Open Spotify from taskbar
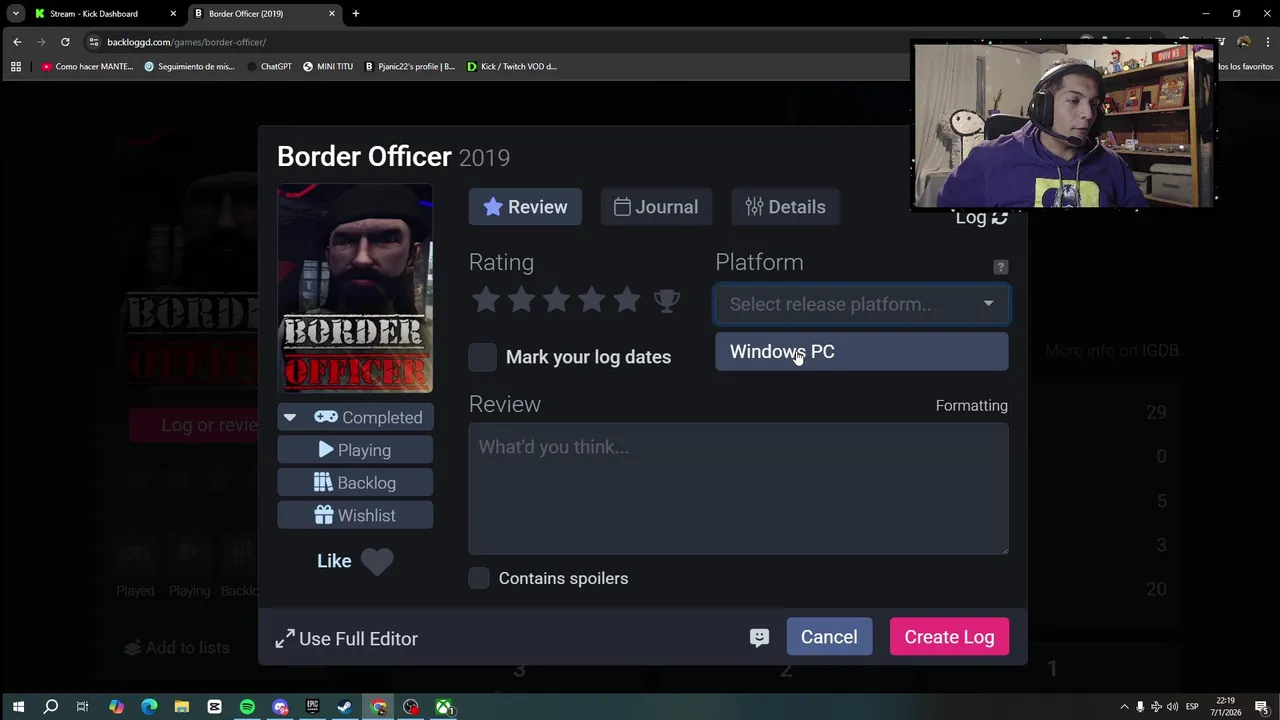The height and width of the screenshot is (720, 1280). tap(247, 707)
